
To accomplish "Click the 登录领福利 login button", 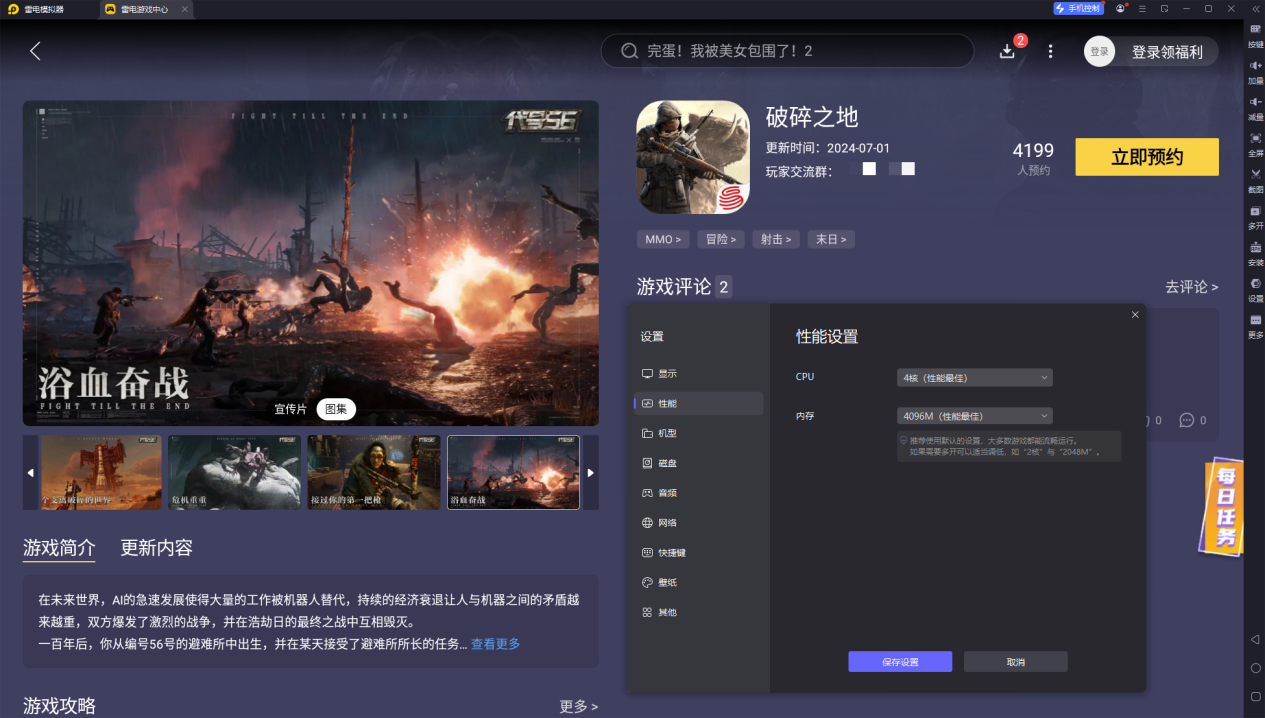I will coord(1151,51).
